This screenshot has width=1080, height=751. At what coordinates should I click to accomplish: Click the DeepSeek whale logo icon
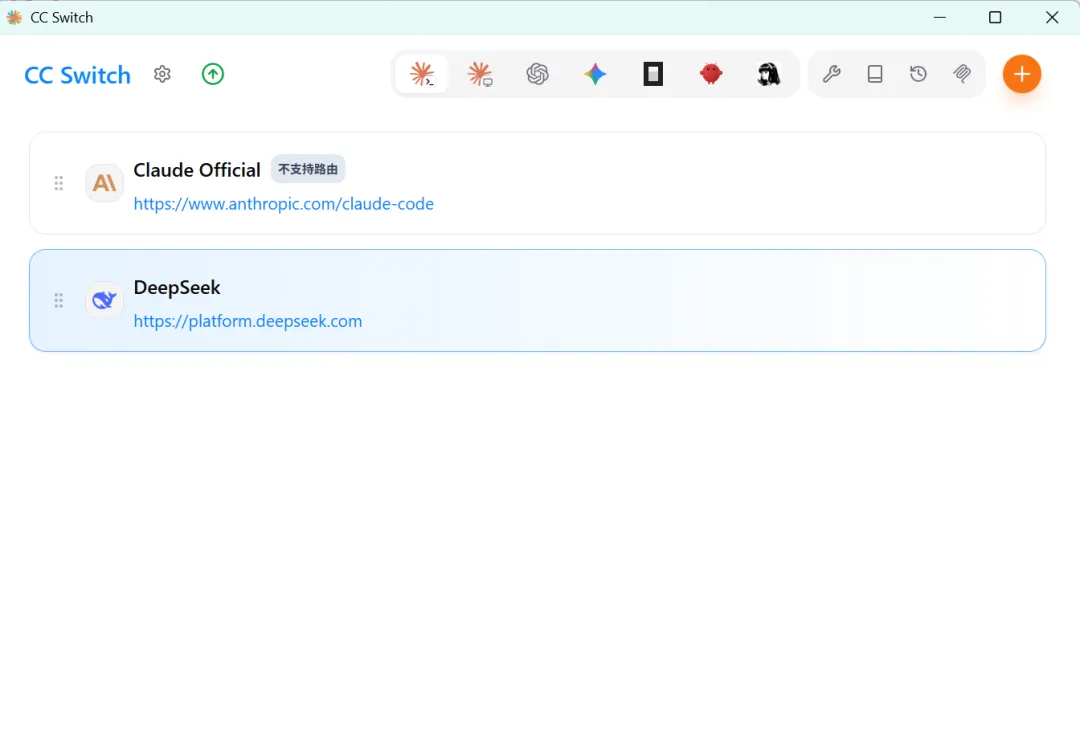[104, 300]
